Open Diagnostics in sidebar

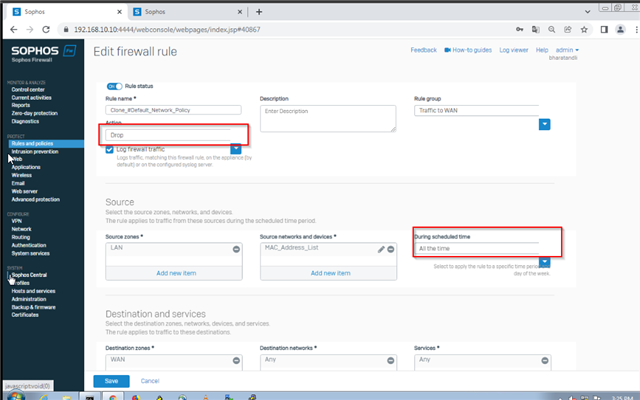[x=25, y=121]
